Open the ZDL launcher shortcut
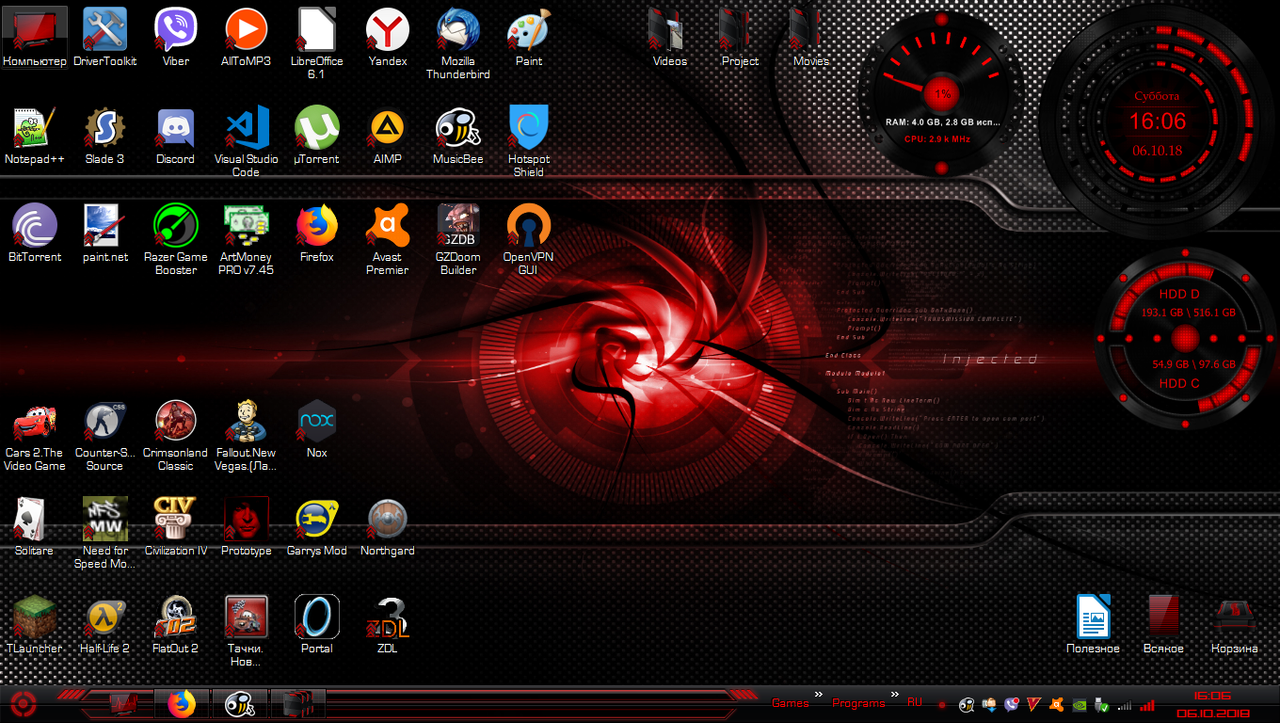 (x=387, y=626)
